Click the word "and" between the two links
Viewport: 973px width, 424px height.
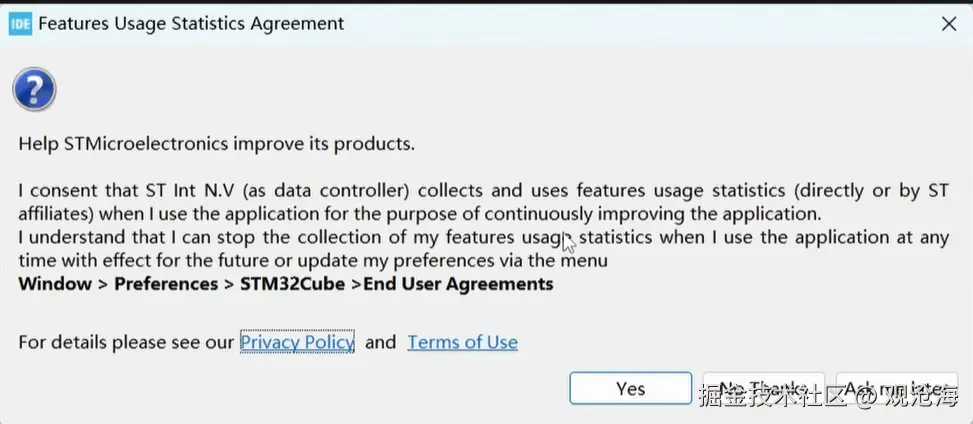click(x=380, y=342)
